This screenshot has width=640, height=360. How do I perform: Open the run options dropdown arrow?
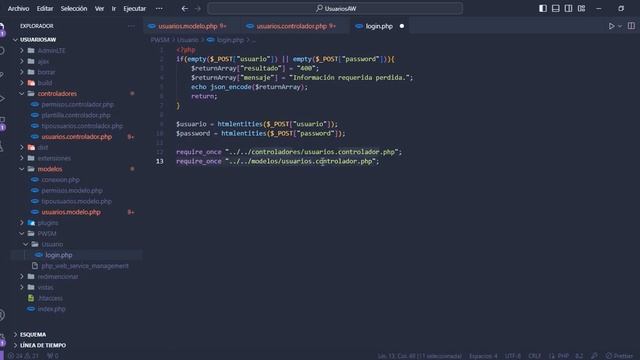click(620, 26)
